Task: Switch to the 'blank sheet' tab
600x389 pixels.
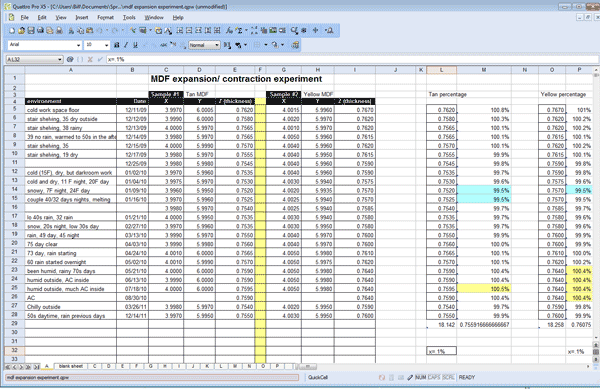Action: [x=71, y=366]
